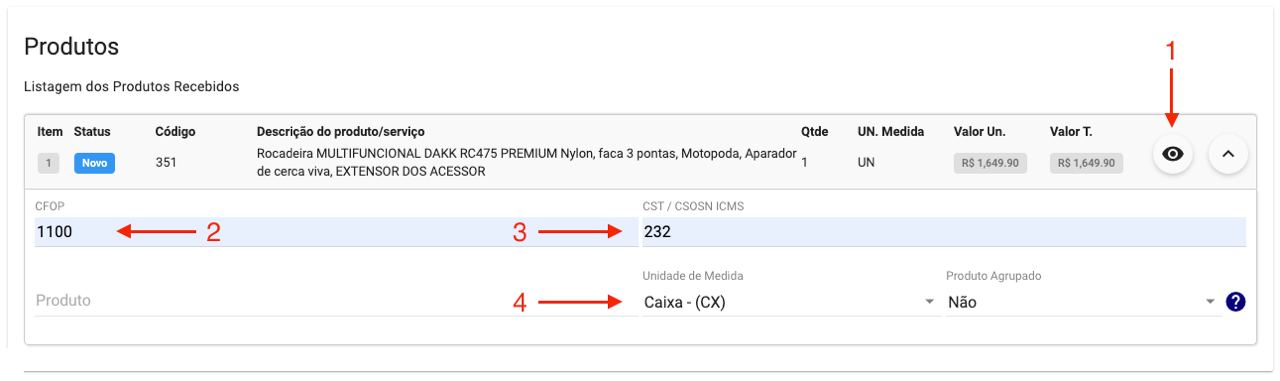Focus the Produto input field
Image resolution: width=1280 pixels, height=381 pixels.
coord(329,301)
